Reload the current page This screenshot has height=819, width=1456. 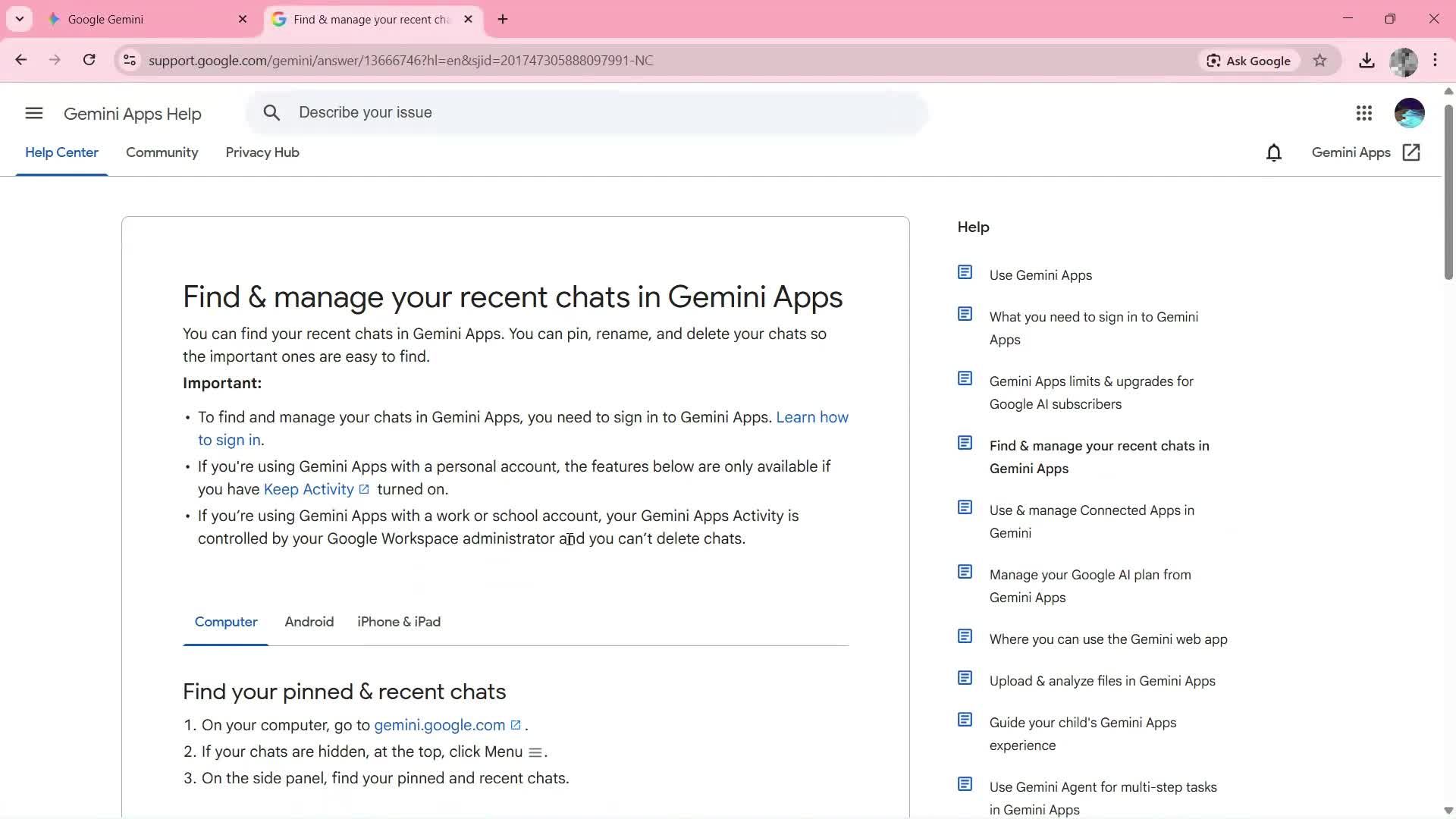pos(89,60)
